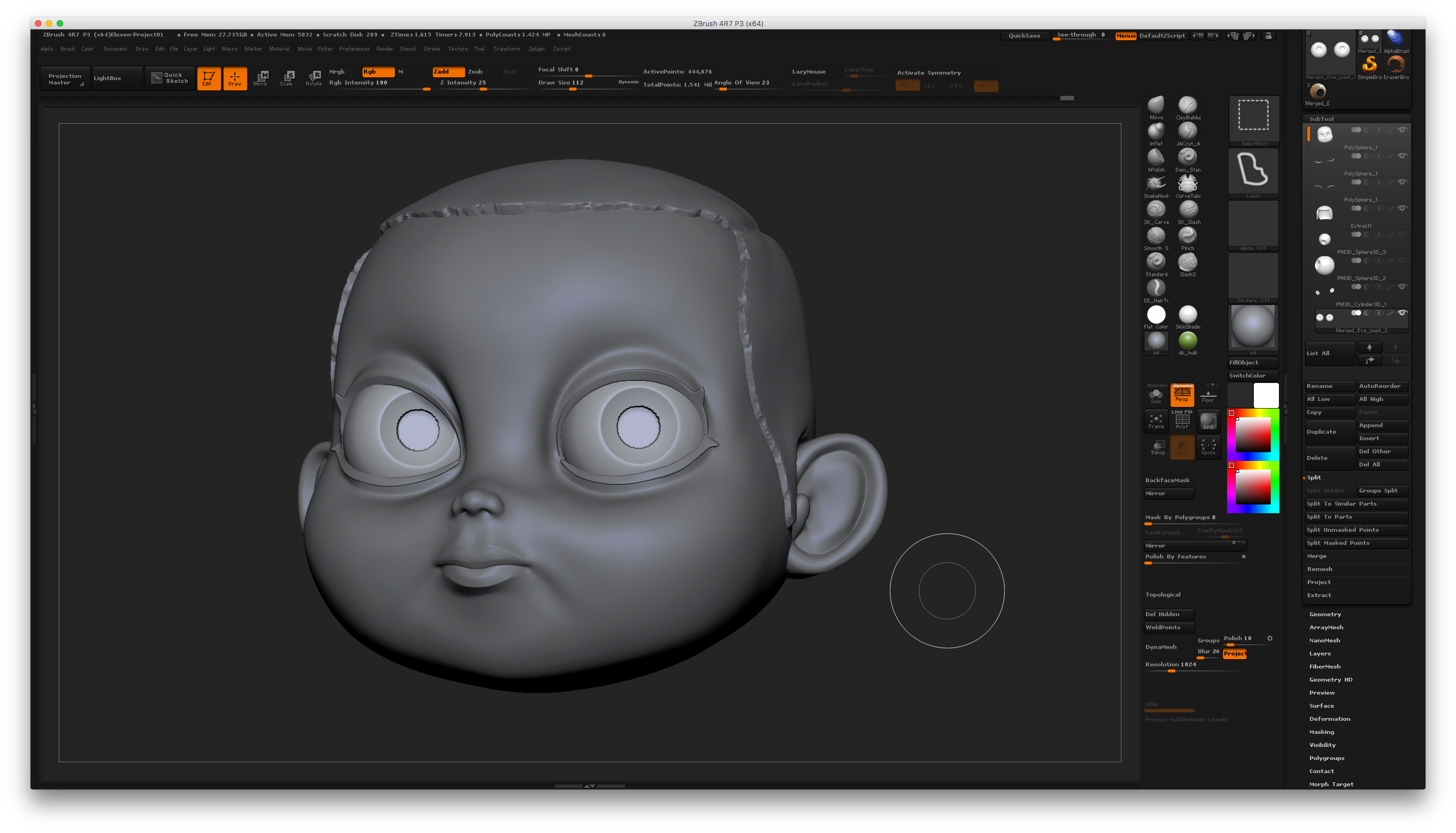The image size is (1456, 833).
Task: Open the Zplugin menu
Action: click(536, 49)
